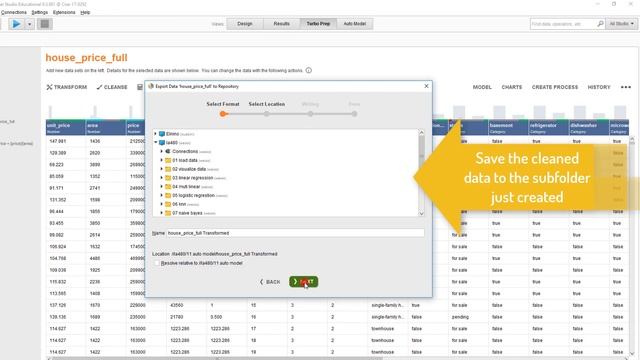The height and width of the screenshot is (360, 640).
Task: Click CREATE PROCESS
Action: click(555, 87)
